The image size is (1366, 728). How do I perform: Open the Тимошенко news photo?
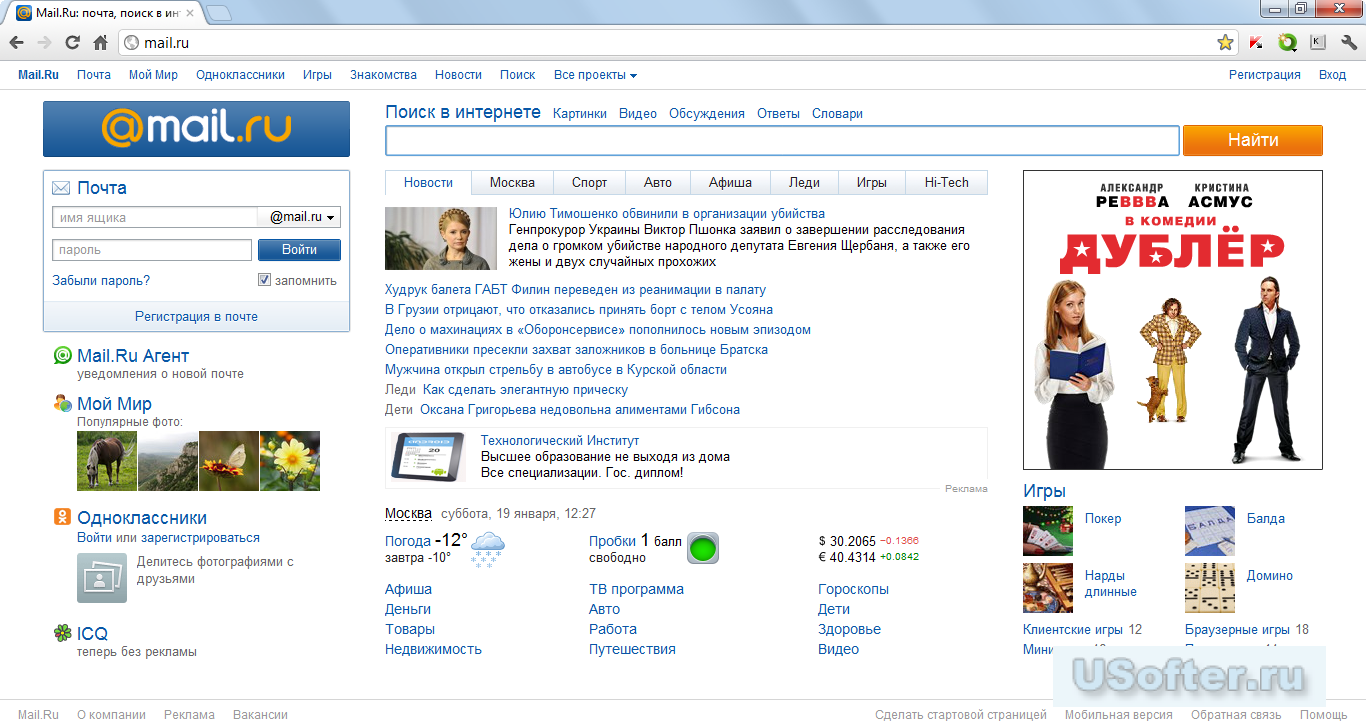point(441,238)
